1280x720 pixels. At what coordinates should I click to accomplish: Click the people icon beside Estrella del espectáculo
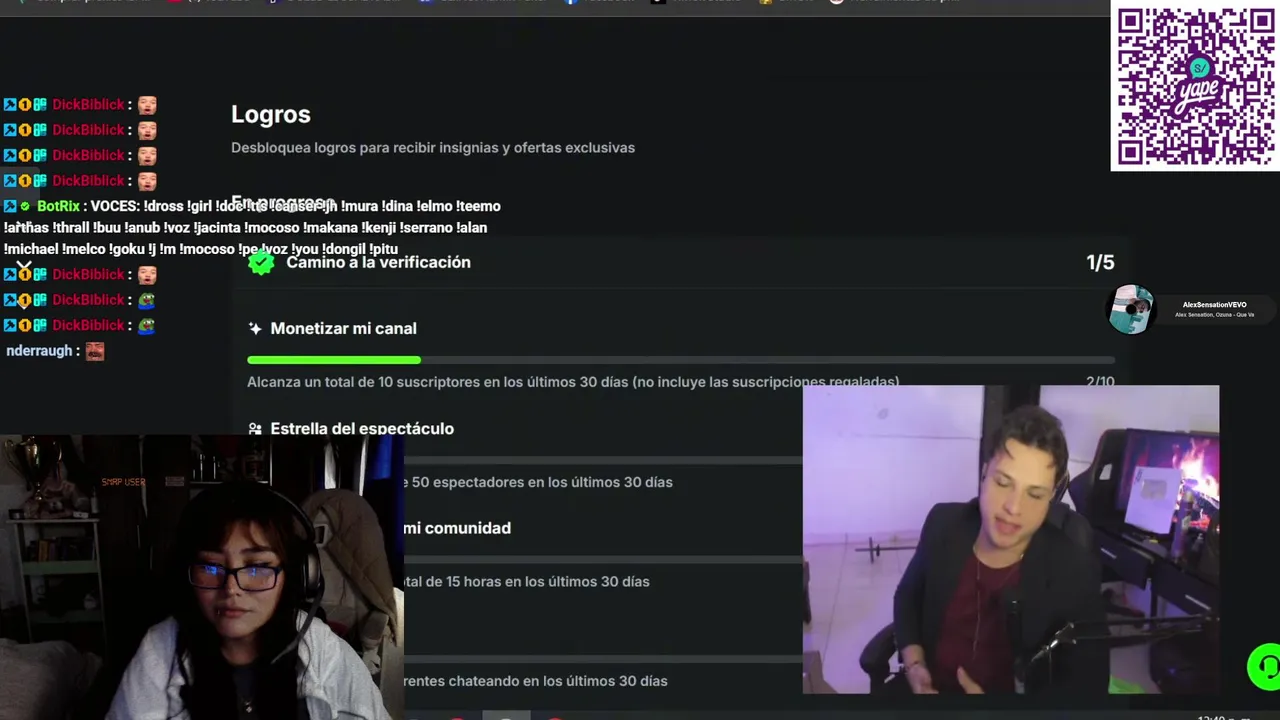click(255, 429)
